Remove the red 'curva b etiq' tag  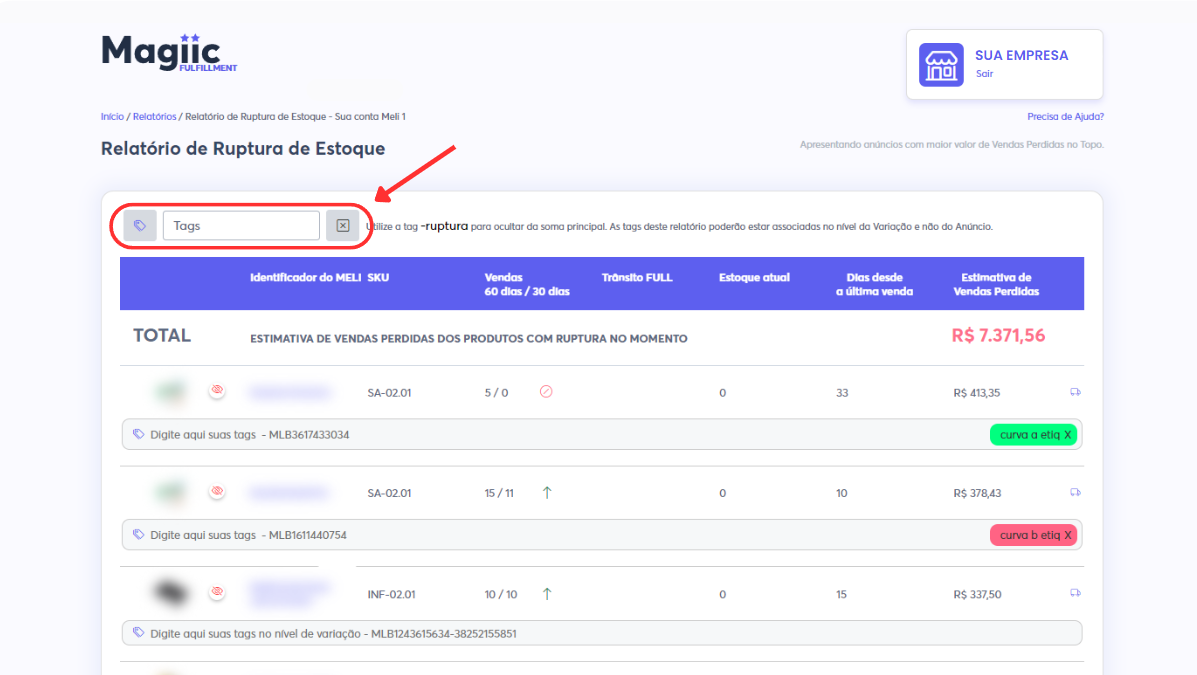[1067, 535]
